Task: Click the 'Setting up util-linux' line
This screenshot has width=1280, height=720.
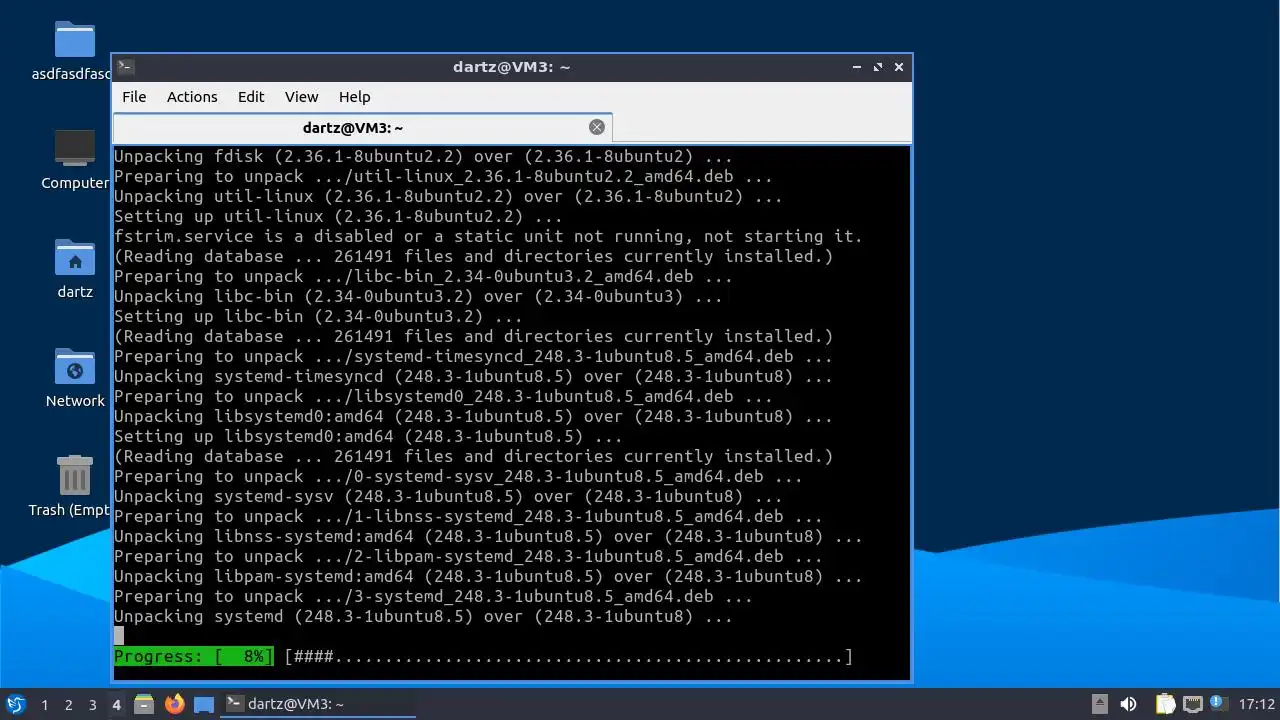Action: [338, 217]
